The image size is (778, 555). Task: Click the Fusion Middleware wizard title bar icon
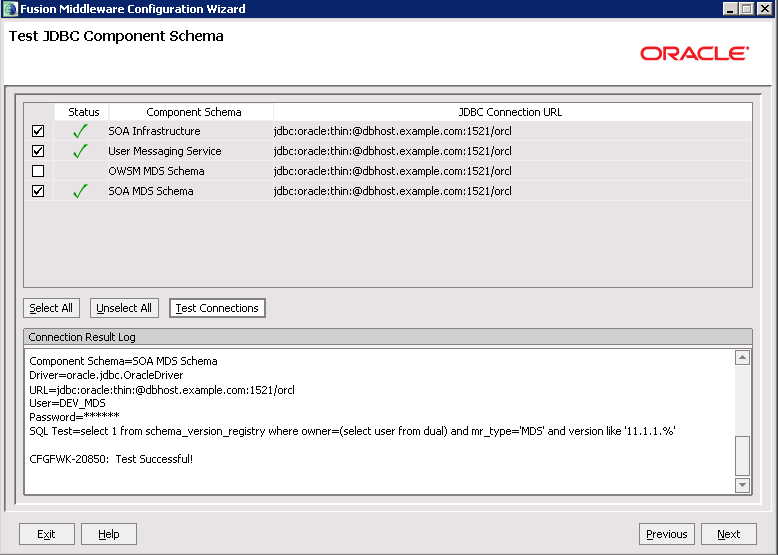[10, 9]
